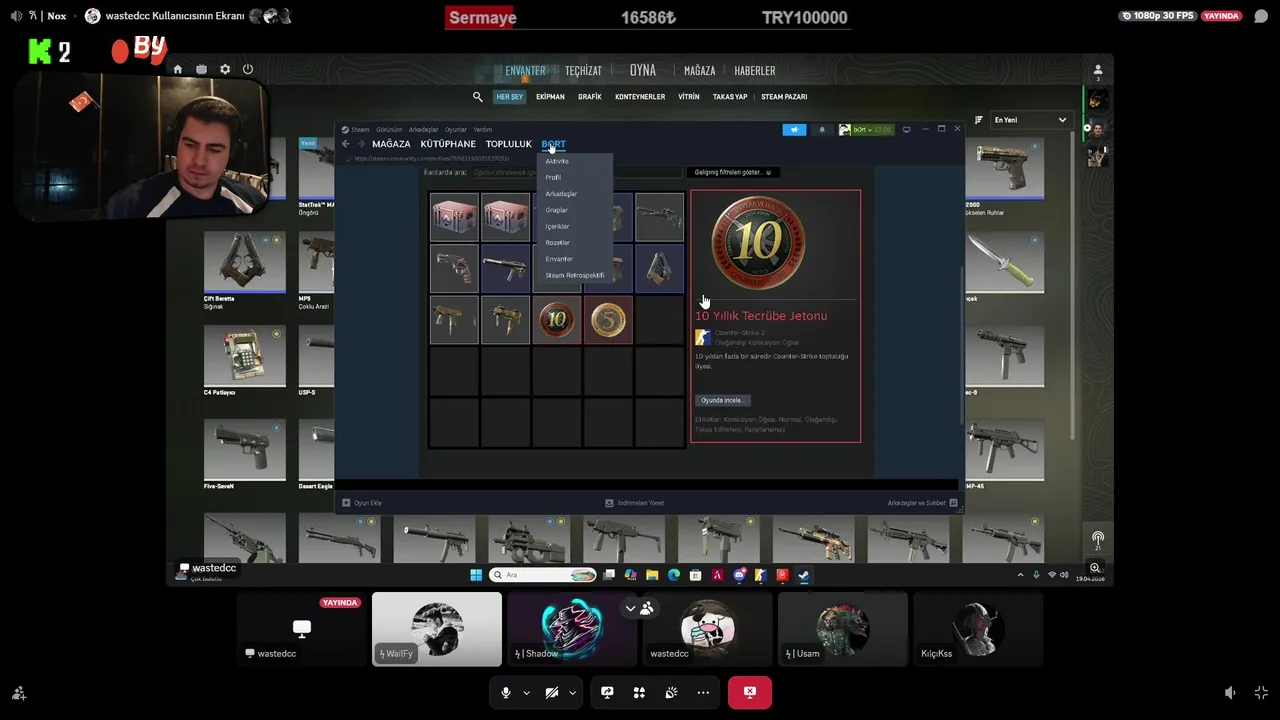
Task: Open KÜTÜPHANE in the Steam window
Action: click(448, 144)
